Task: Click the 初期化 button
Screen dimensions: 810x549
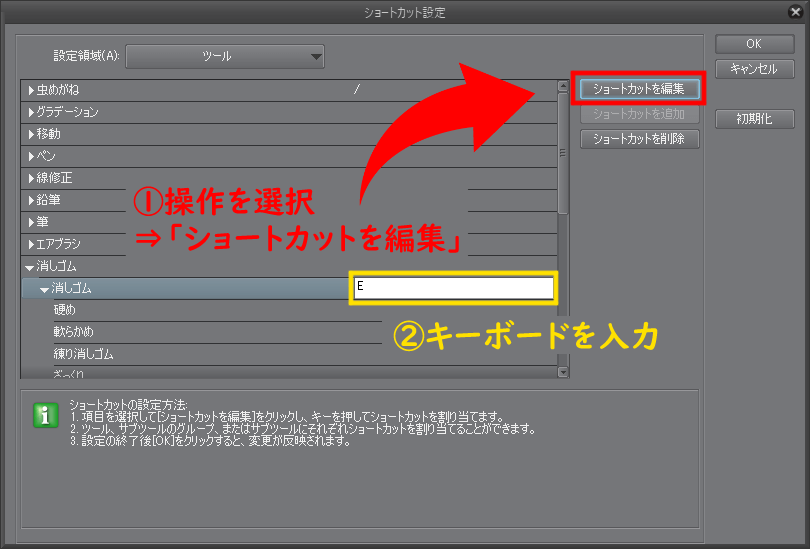Action: point(754,119)
